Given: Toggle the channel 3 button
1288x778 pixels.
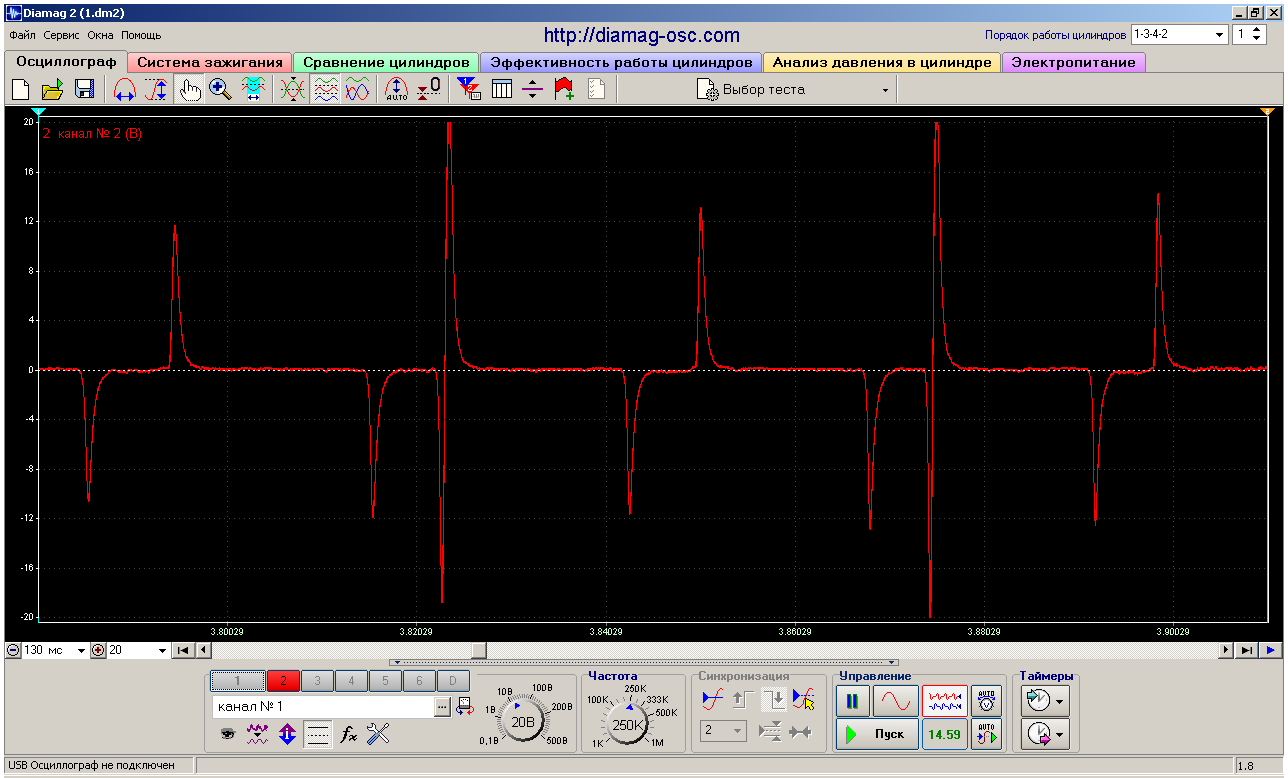Looking at the screenshot, I should pyautogui.click(x=317, y=681).
